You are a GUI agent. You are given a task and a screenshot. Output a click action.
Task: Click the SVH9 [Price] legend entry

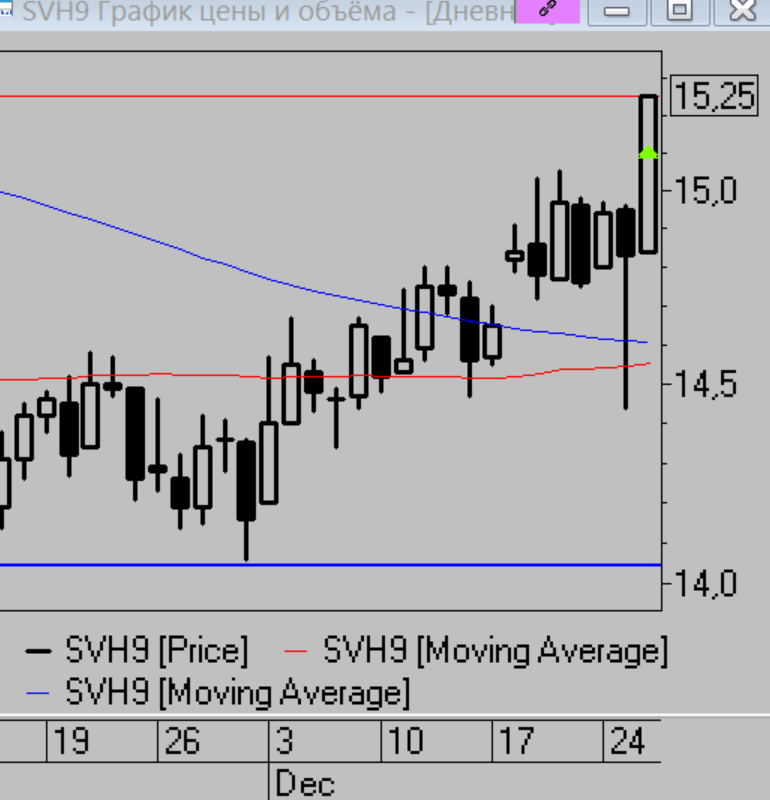tap(156, 651)
